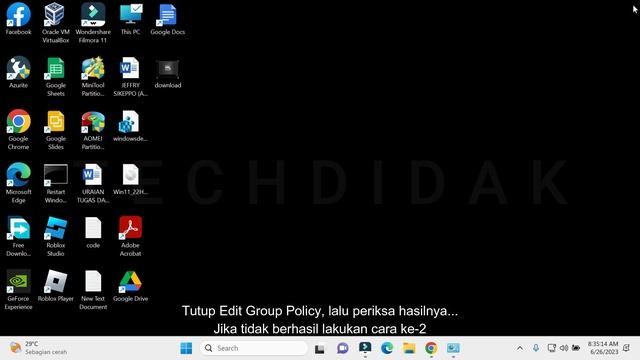Open the Windows Start menu
640x360 pixels.
point(186,348)
